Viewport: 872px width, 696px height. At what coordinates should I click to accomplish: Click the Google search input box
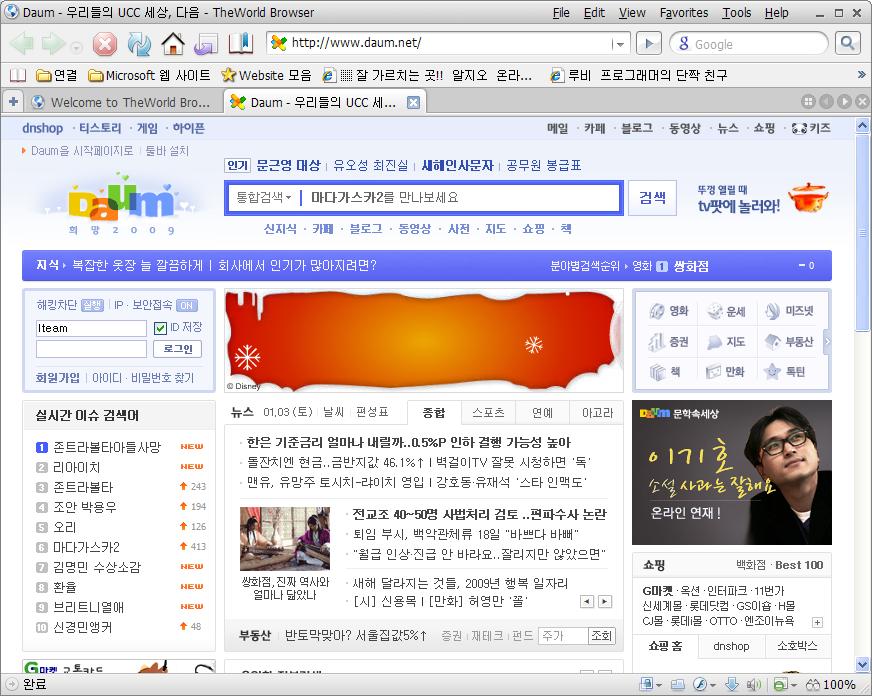pyautogui.click(x=749, y=44)
